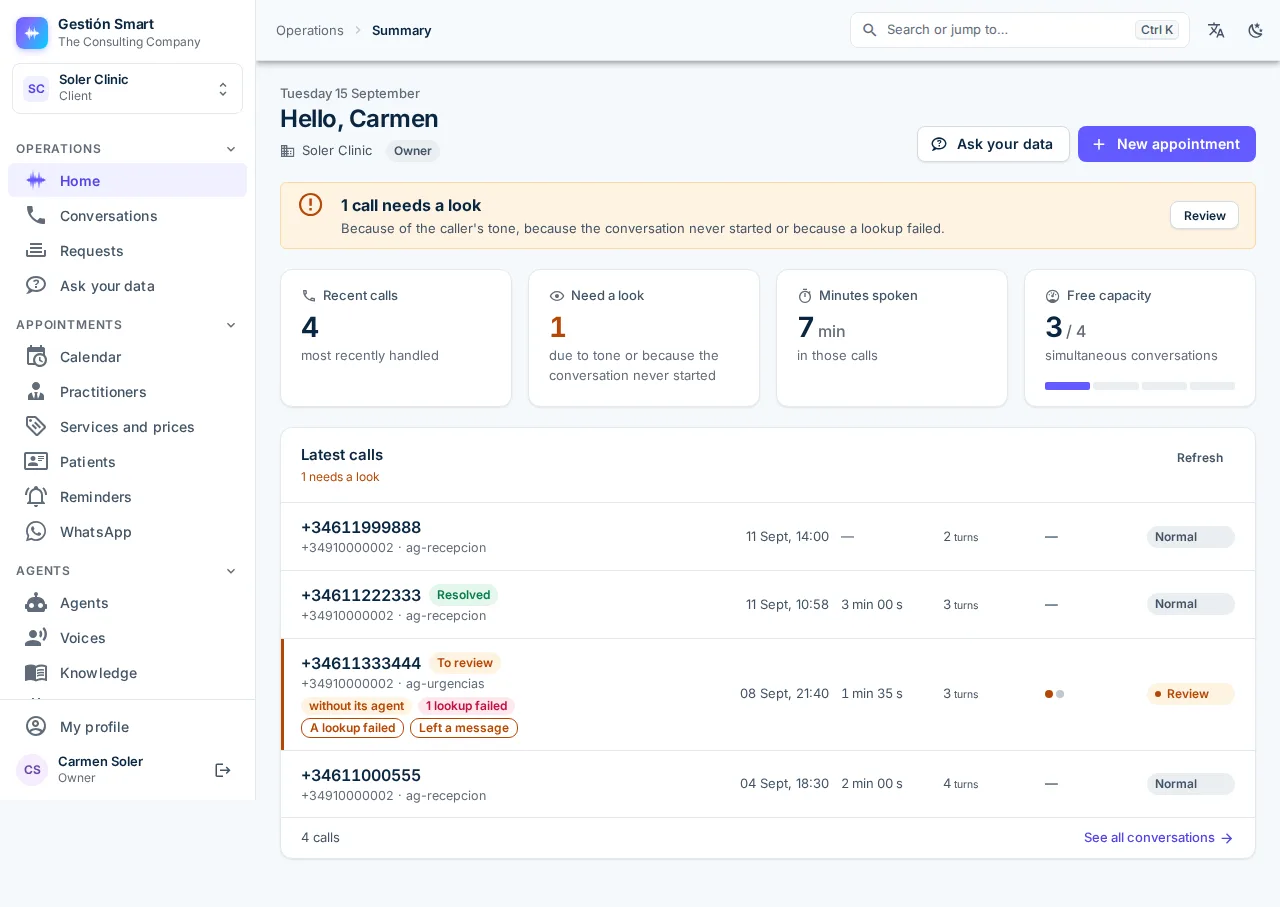Click the Ask your data sidebar icon
Screen dimensions: 1280x907
36,285
